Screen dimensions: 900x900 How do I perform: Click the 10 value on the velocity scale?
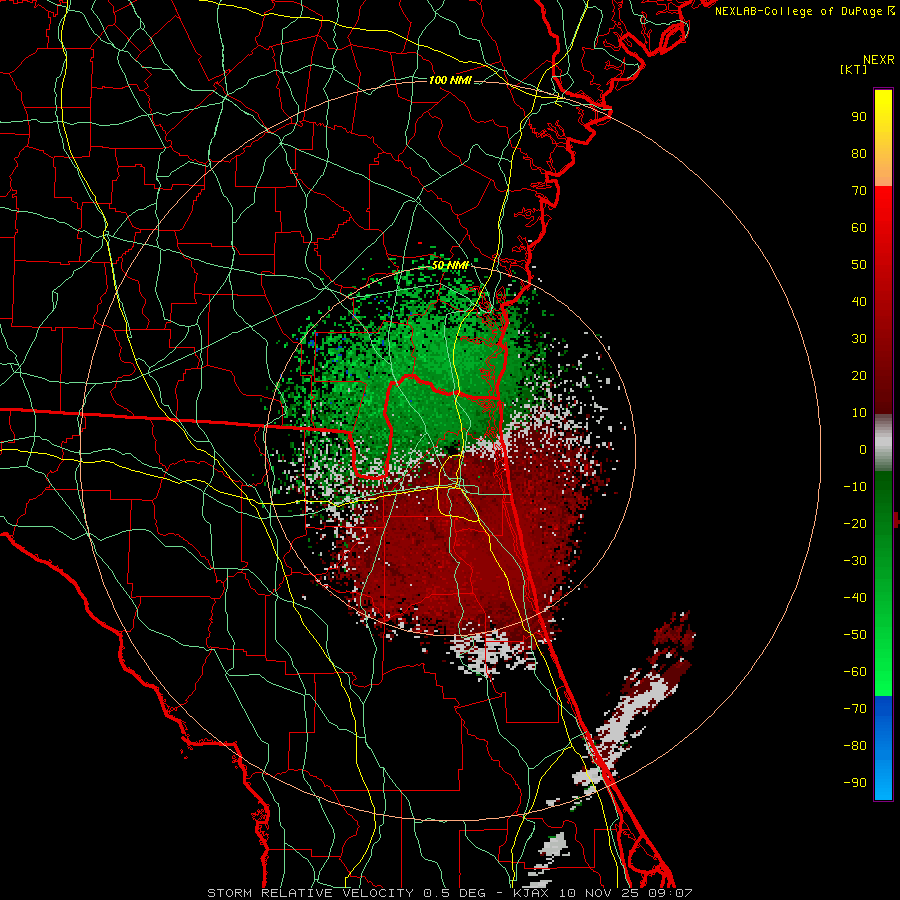(859, 413)
